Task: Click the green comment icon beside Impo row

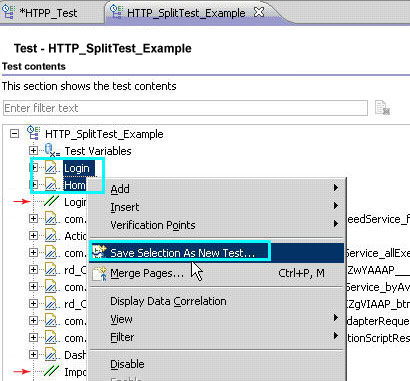Action: coord(51,371)
